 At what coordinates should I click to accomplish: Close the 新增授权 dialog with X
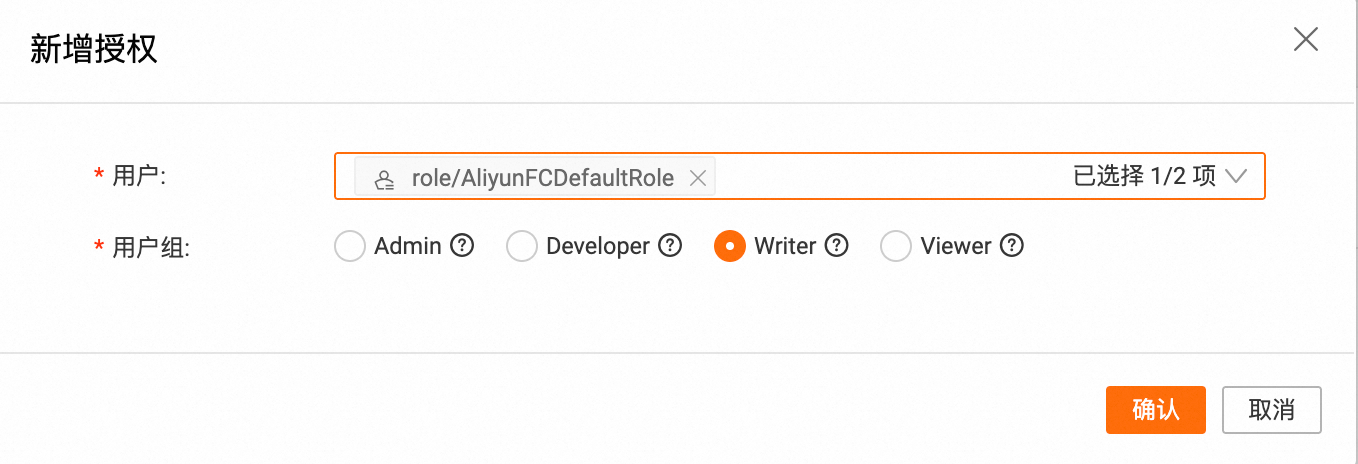point(1306,39)
